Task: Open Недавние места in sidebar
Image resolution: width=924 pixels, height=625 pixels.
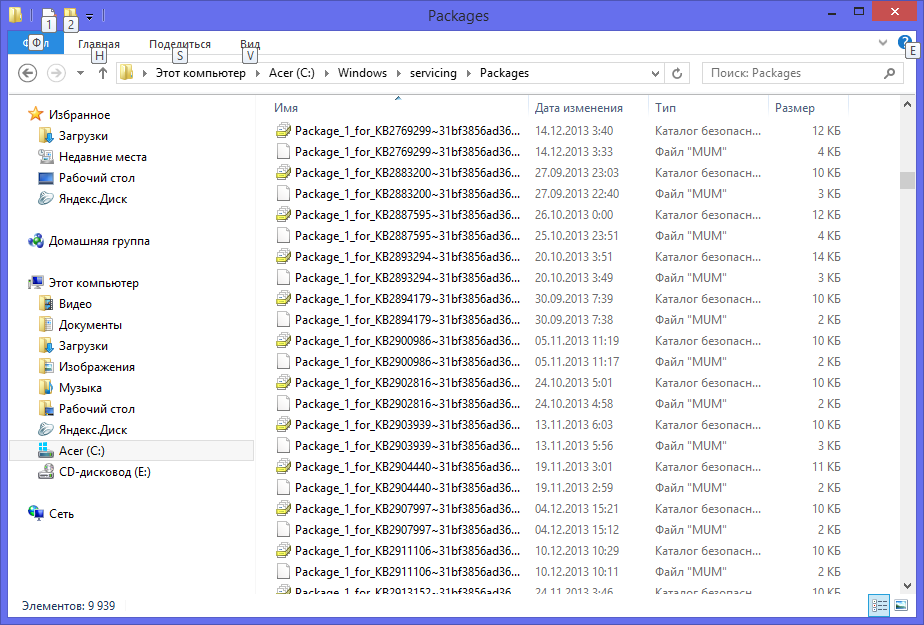Action: (103, 157)
